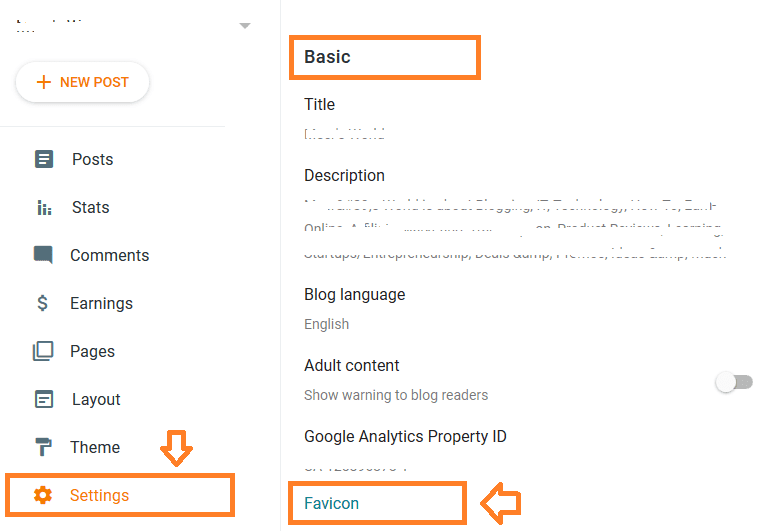Open the Stats bar chart icon
The height and width of the screenshot is (531, 780).
(44, 208)
